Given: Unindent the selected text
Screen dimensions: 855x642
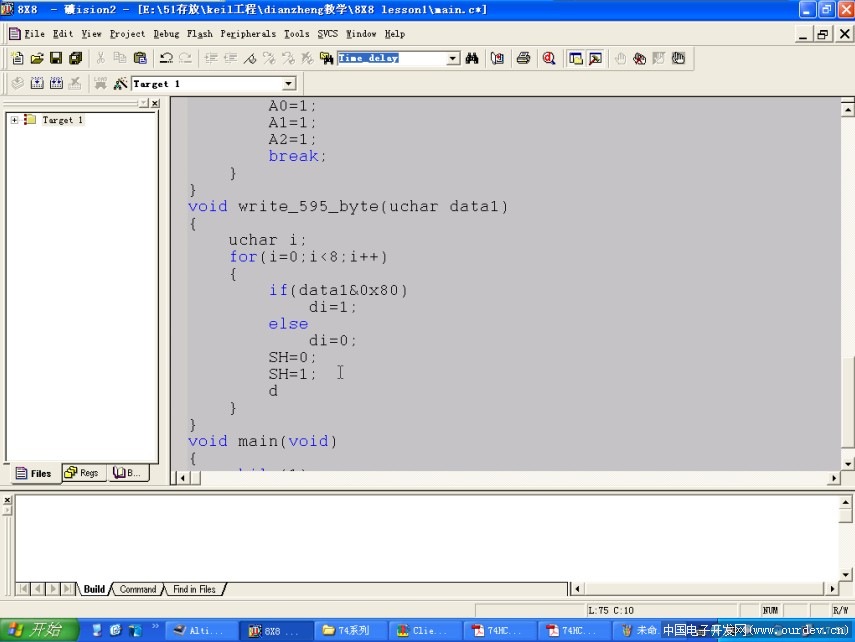Looking at the screenshot, I should (231, 58).
